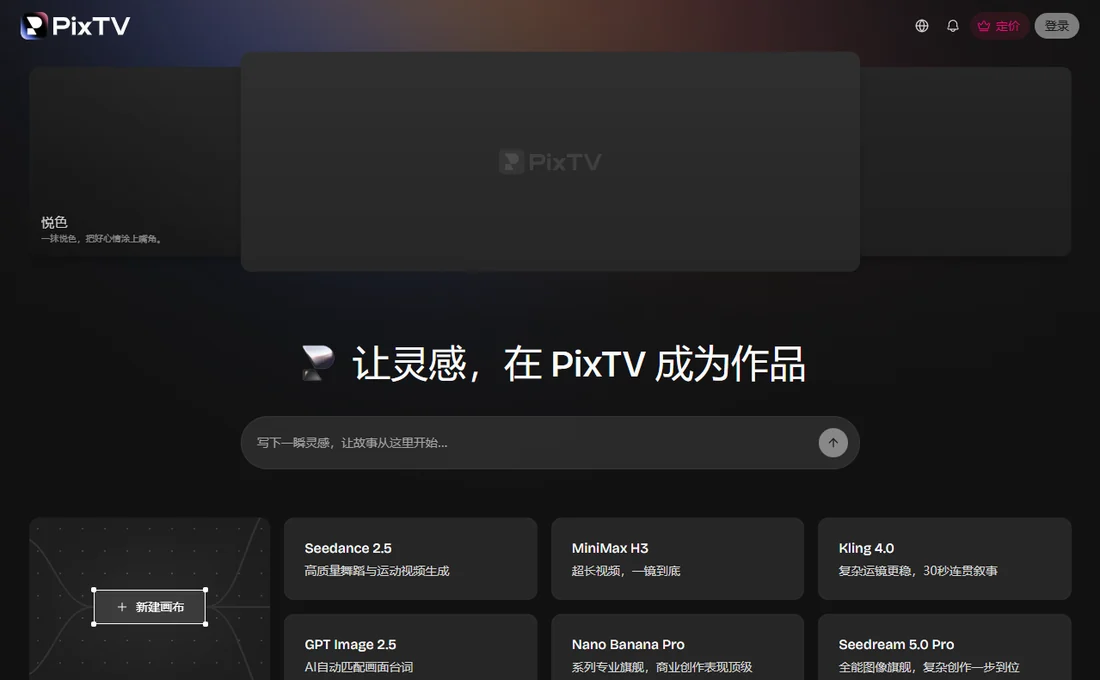Submit prompt with the up-arrow button
This screenshot has height=680, width=1100.
pyautogui.click(x=833, y=443)
